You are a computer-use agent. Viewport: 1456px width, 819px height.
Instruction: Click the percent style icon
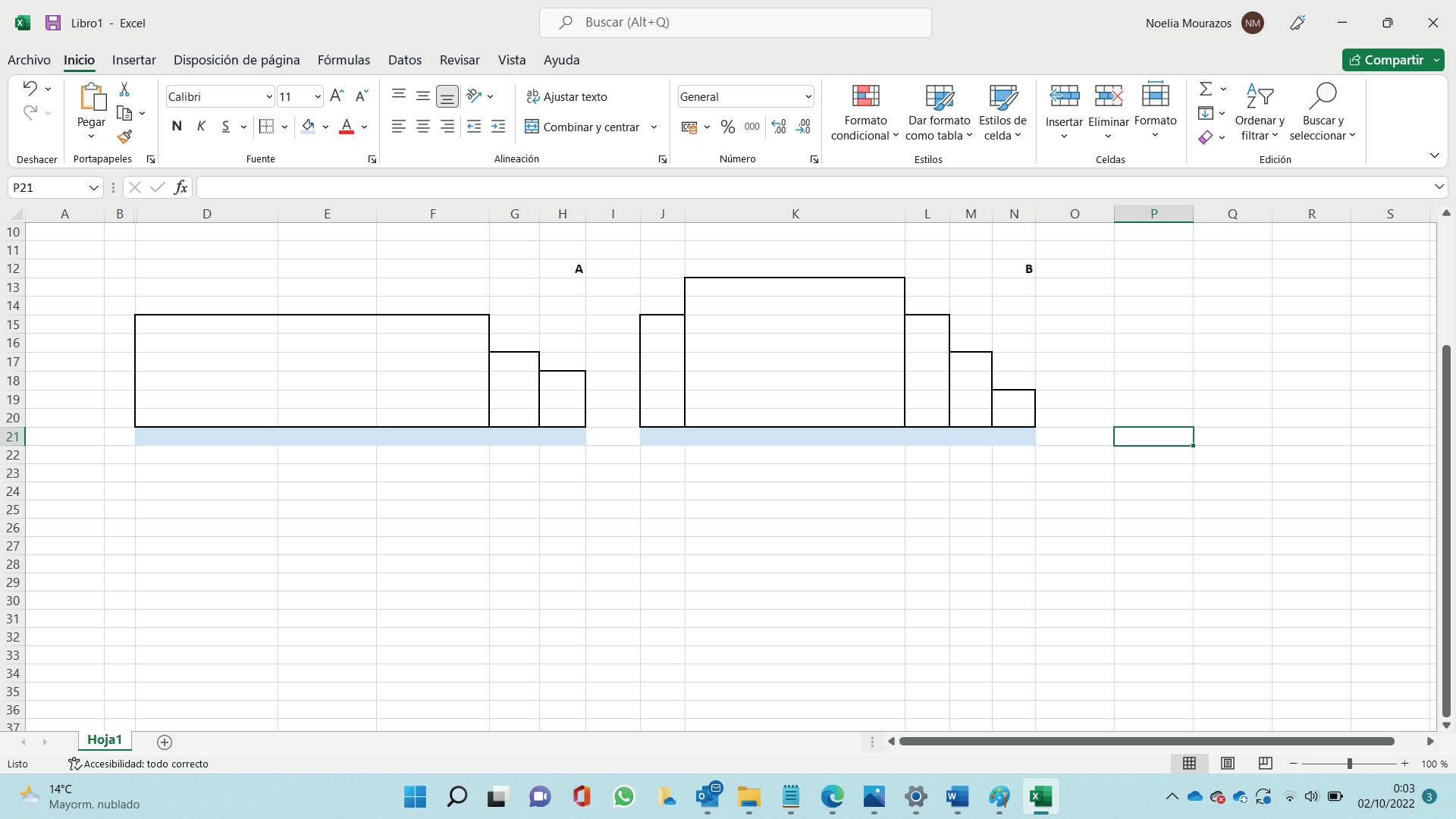coord(727,127)
